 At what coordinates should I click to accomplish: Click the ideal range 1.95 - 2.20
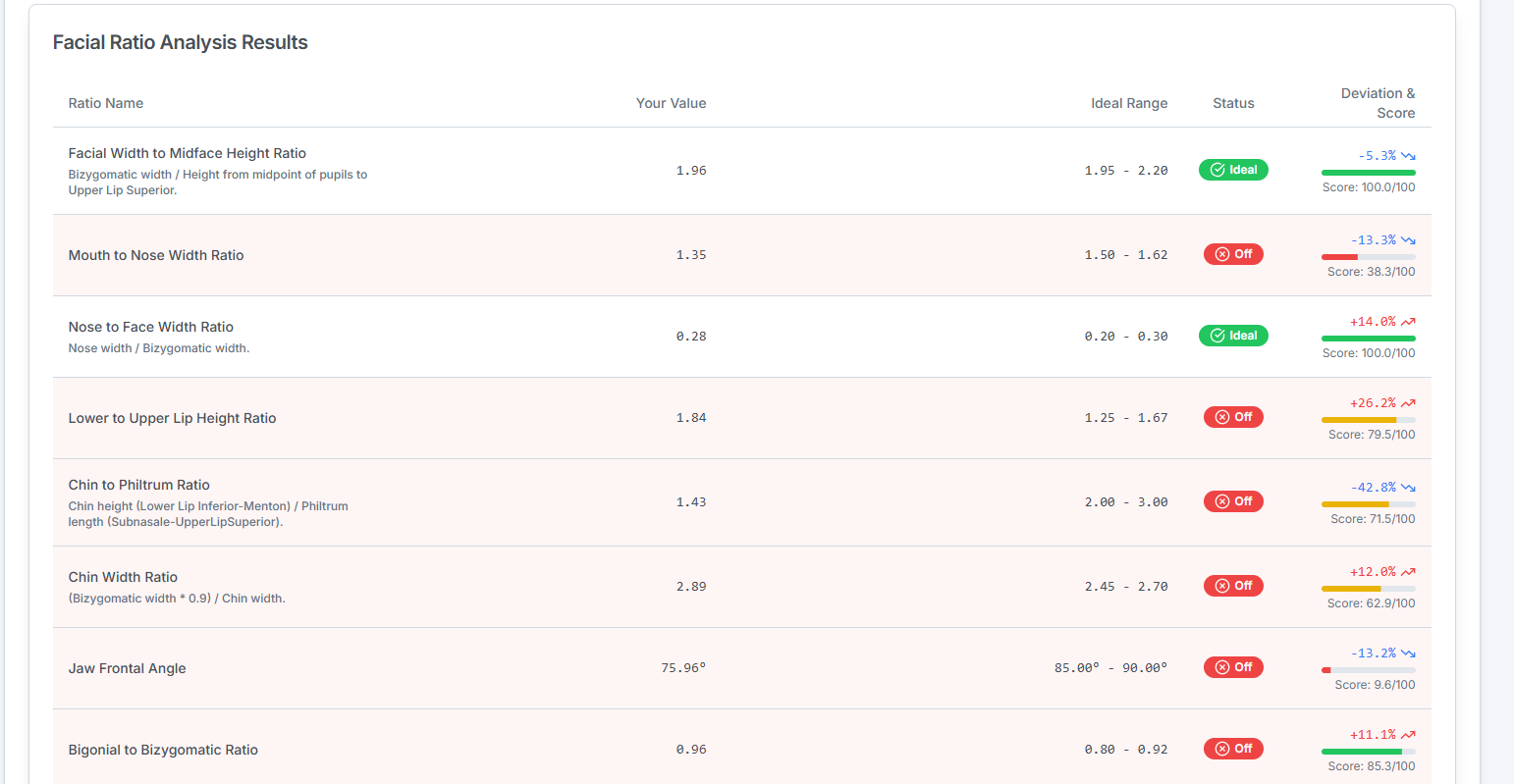1126,171
